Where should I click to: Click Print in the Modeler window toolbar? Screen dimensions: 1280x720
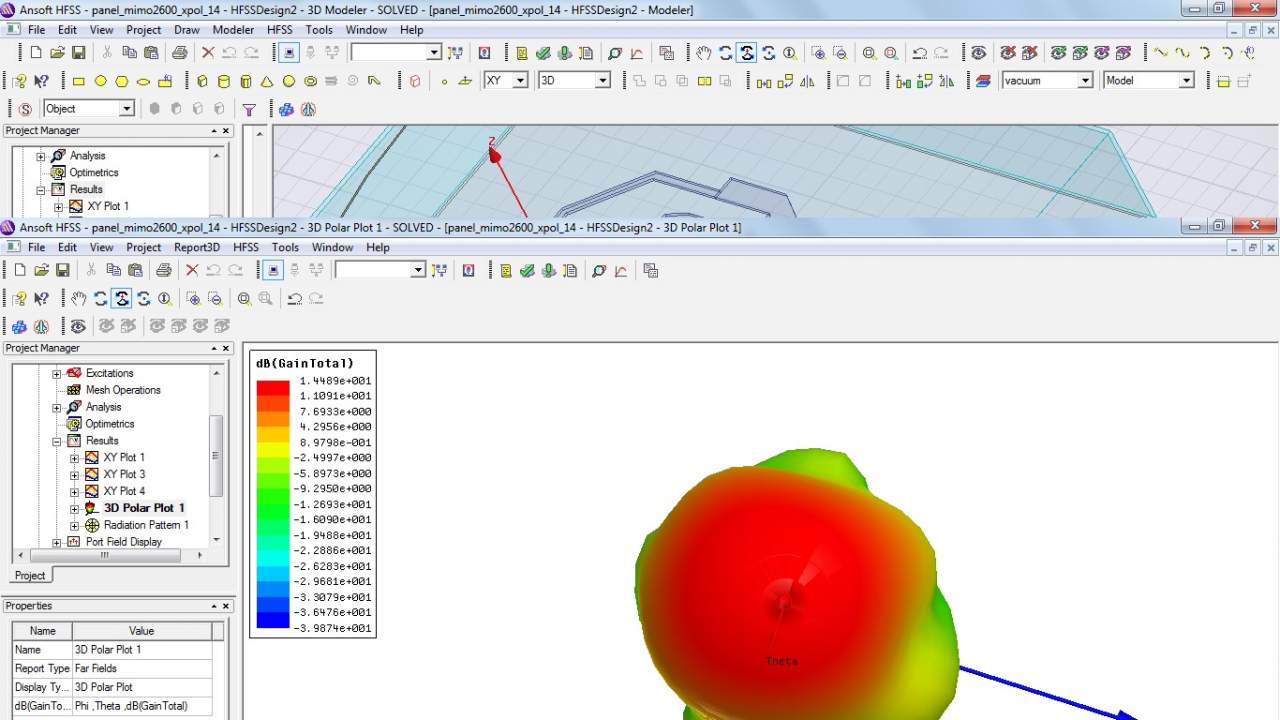click(x=179, y=53)
